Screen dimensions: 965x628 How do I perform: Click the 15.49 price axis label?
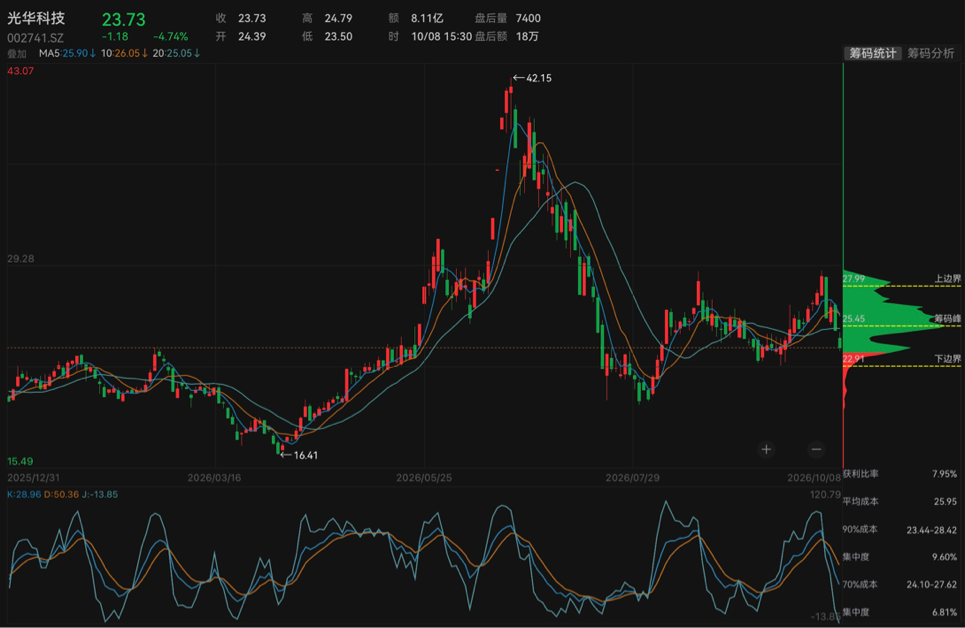pyautogui.click(x=20, y=462)
